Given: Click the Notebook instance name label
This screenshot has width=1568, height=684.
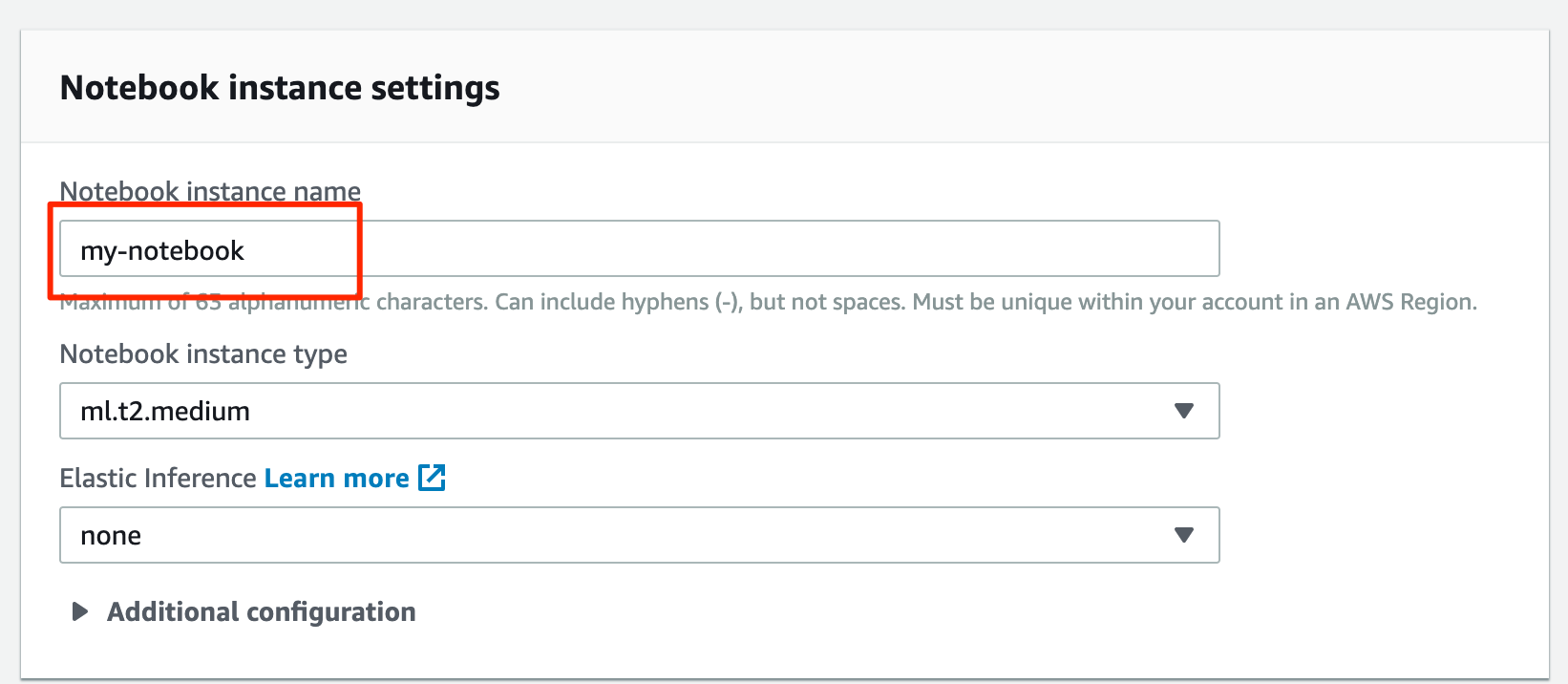Looking at the screenshot, I should [x=210, y=190].
